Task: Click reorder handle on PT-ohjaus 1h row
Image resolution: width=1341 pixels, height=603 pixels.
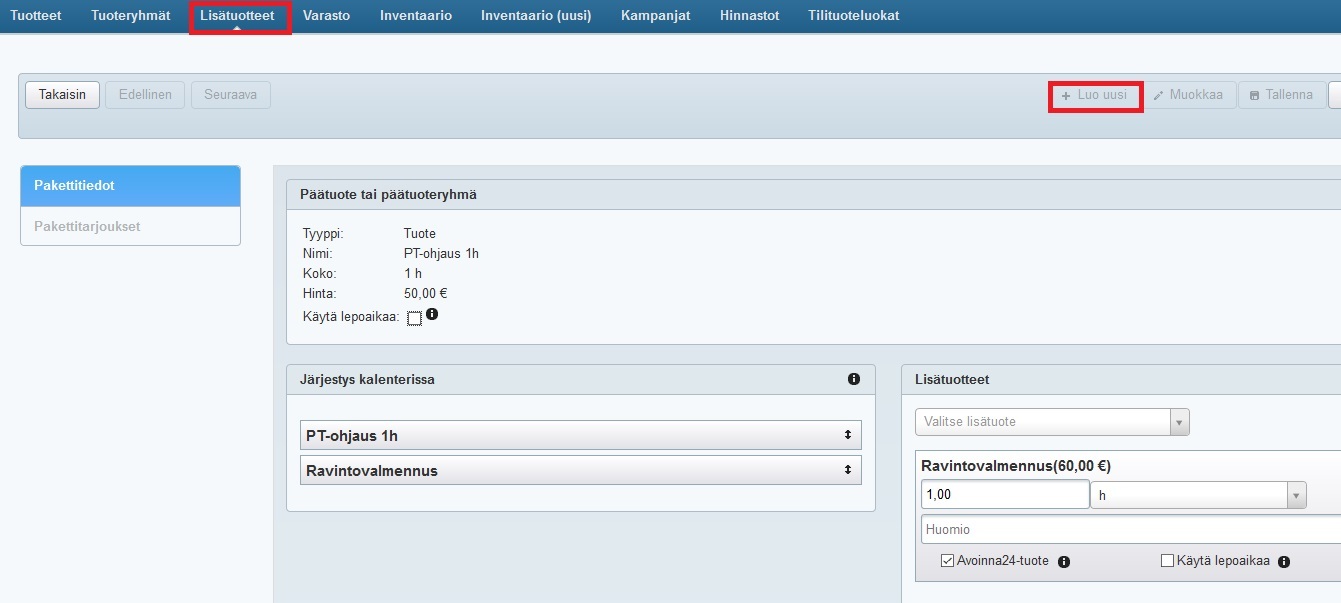Action: click(x=847, y=435)
